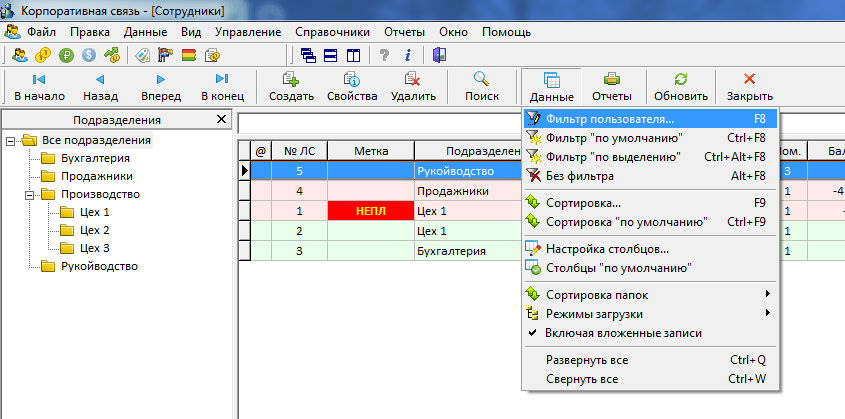The image size is (845, 419).
Task: Click the Данные toolbar button
Action: pyautogui.click(x=551, y=87)
